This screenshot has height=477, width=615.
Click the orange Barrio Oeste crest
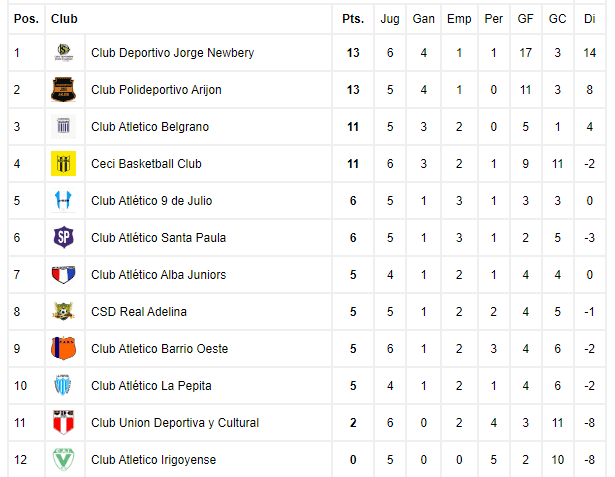tap(64, 348)
